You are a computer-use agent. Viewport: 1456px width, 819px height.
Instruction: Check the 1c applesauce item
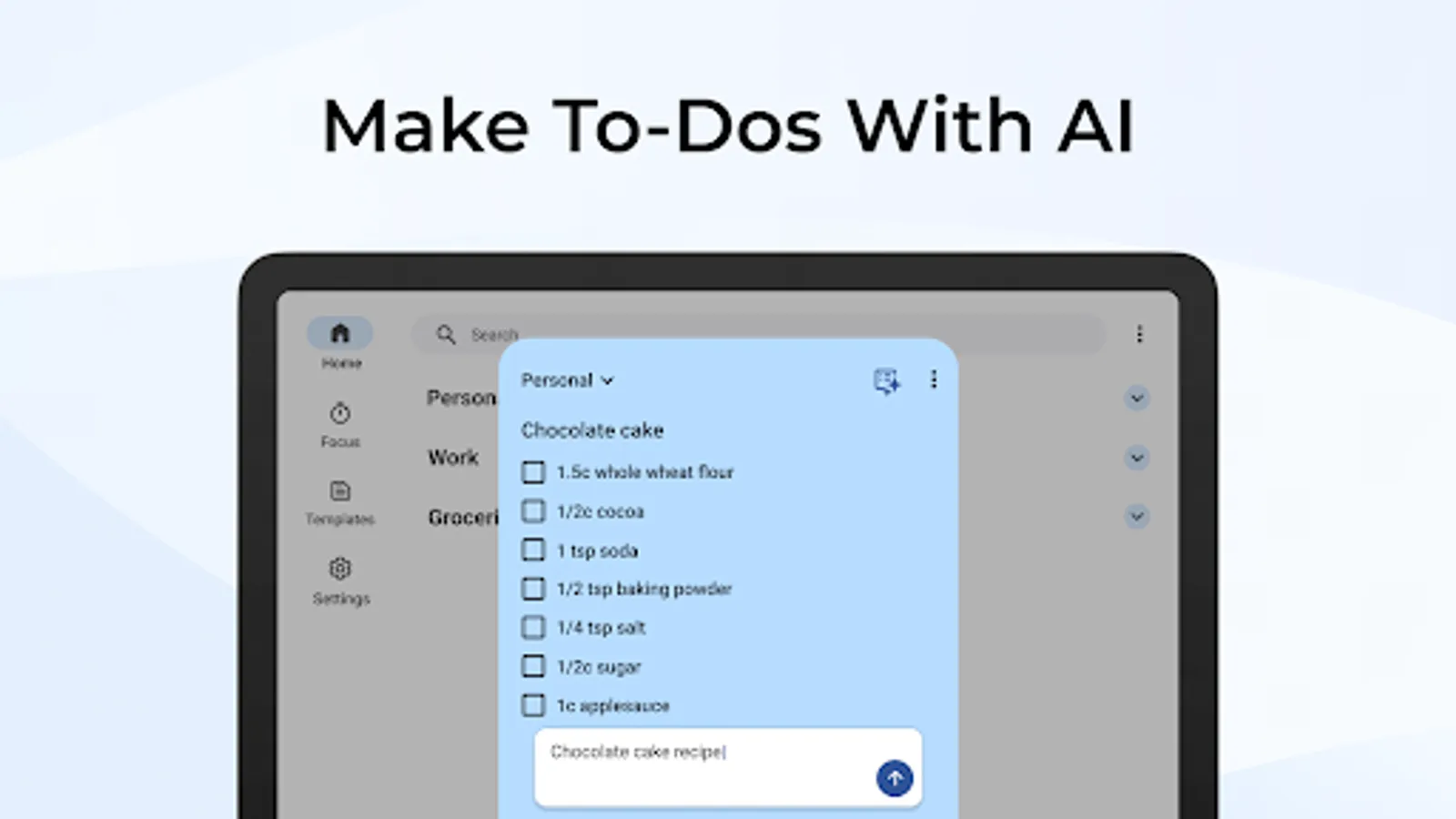pyautogui.click(x=533, y=705)
